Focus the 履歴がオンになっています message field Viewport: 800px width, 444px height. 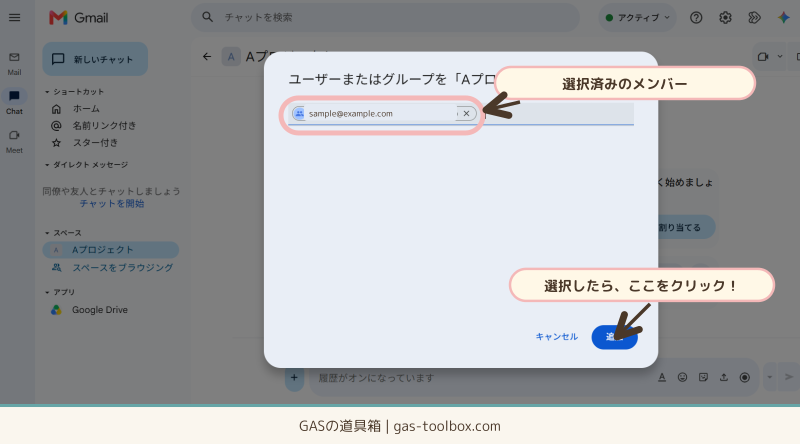coord(480,378)
